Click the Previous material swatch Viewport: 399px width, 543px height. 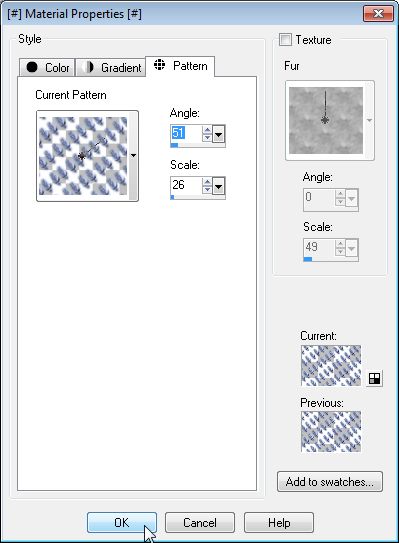click(x=331, y=431)
